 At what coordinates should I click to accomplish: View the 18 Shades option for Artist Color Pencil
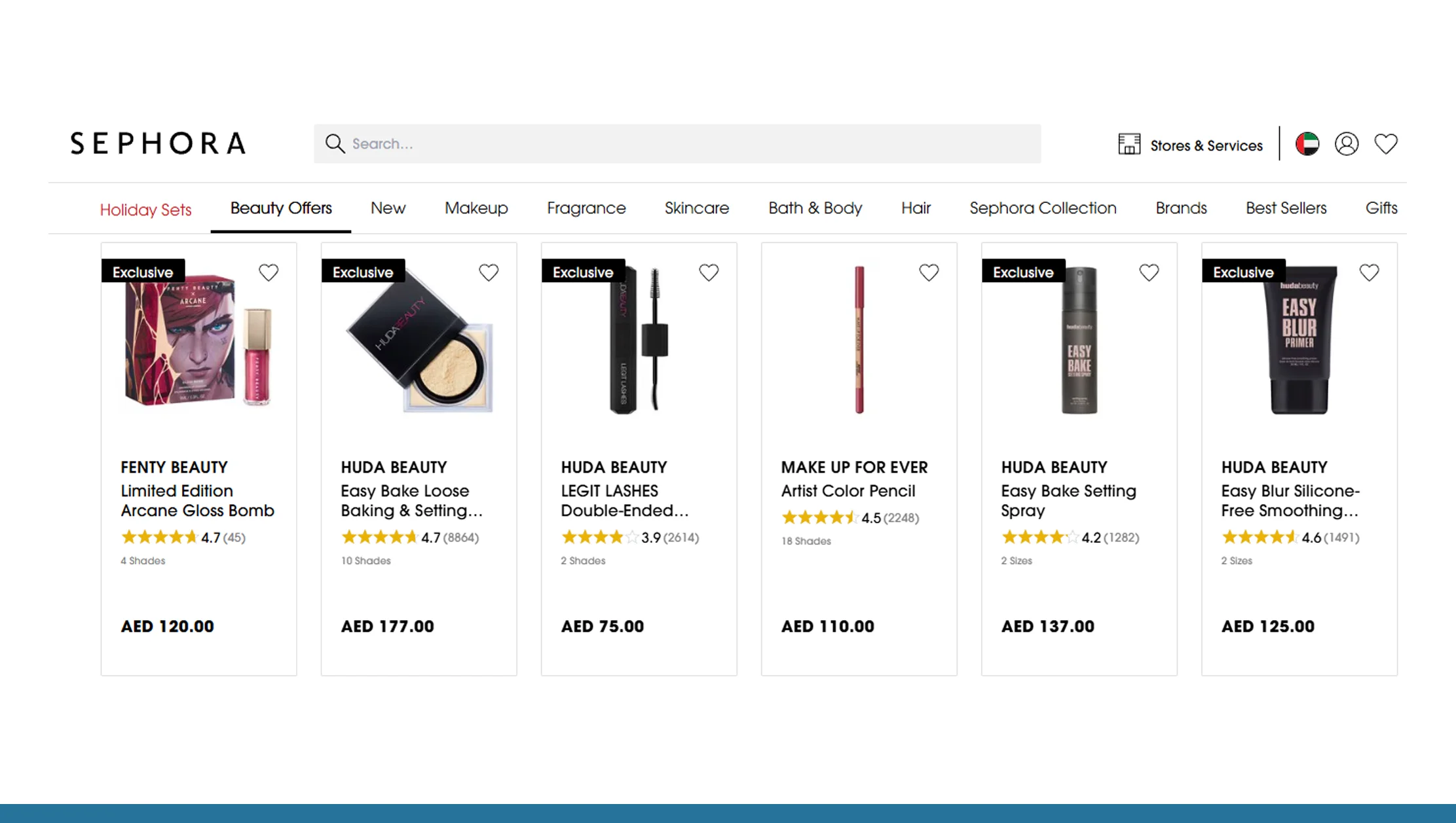point(806,541)
